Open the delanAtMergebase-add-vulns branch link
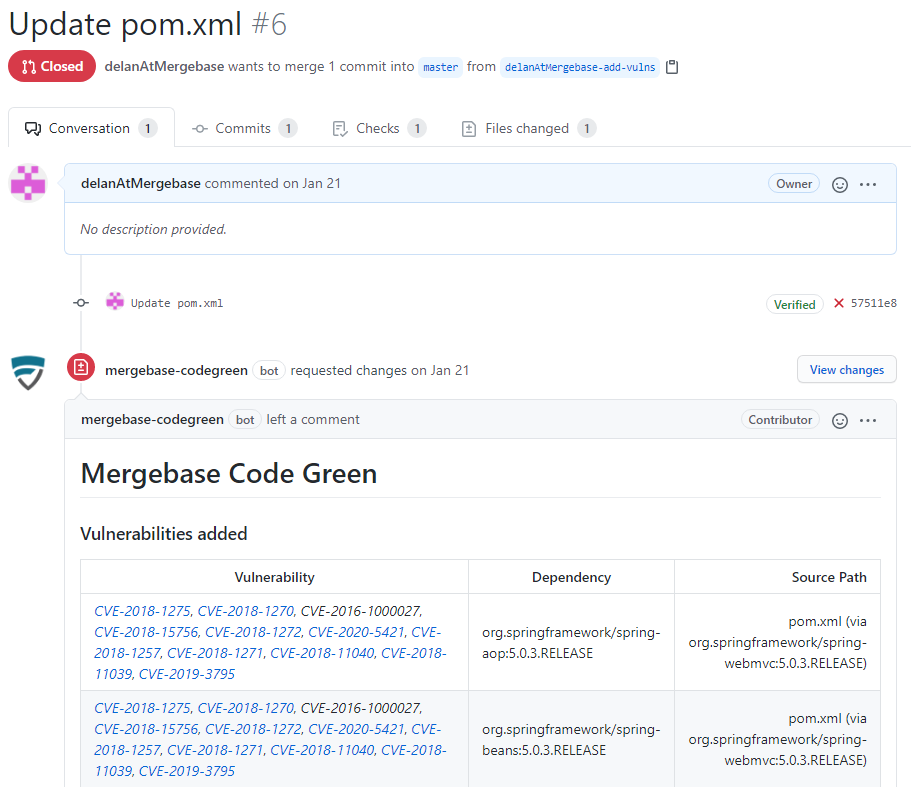This screenshot has width=911, height=787. (x=579, y=67)
